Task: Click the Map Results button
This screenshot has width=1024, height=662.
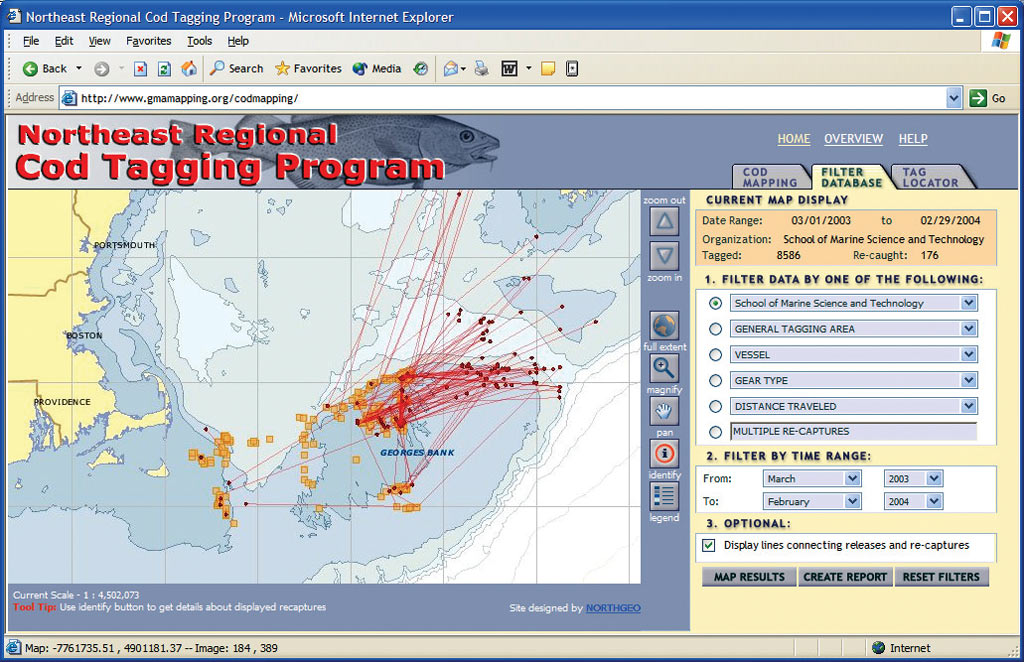Action: (749, 576)
